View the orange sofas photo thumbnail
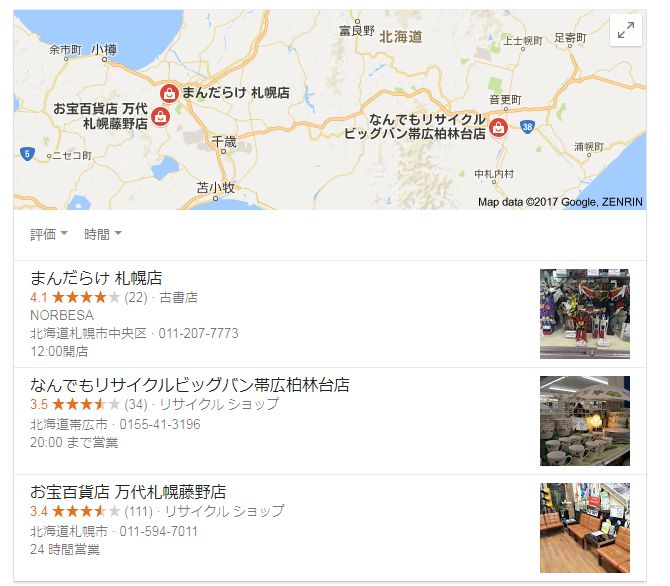The width and height of the screenshot is (670, 586). coord(585,528)
